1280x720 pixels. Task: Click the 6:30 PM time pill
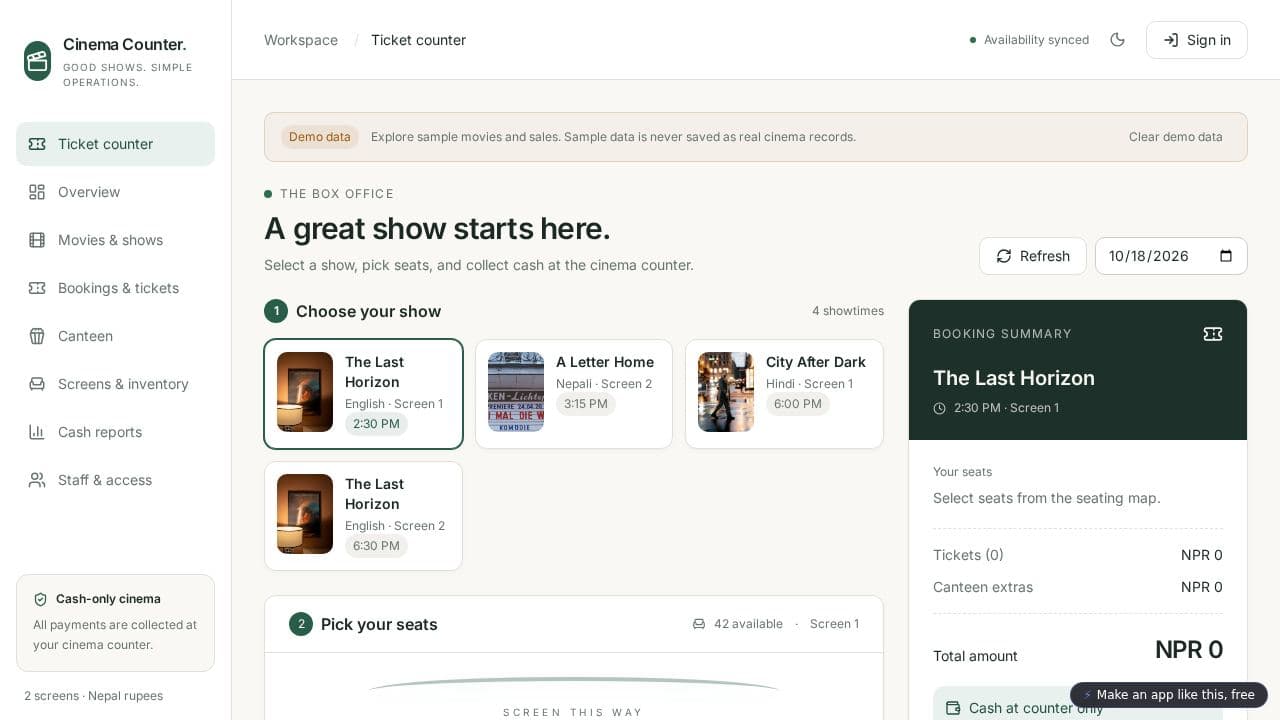click(376, 546)
